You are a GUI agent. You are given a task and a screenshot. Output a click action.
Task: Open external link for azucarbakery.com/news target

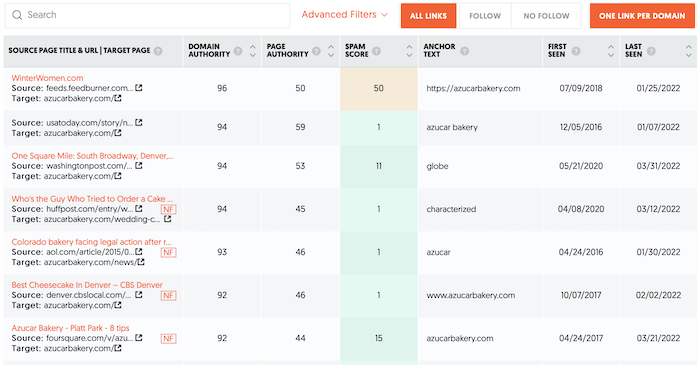[141, 262]
